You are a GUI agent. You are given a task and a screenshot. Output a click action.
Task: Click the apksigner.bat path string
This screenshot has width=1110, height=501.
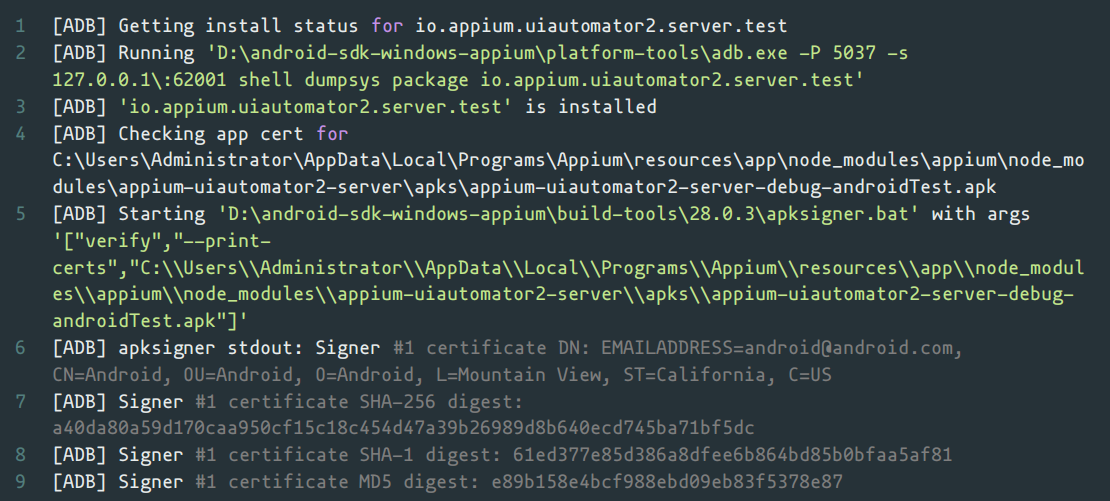tap(568, 214)
